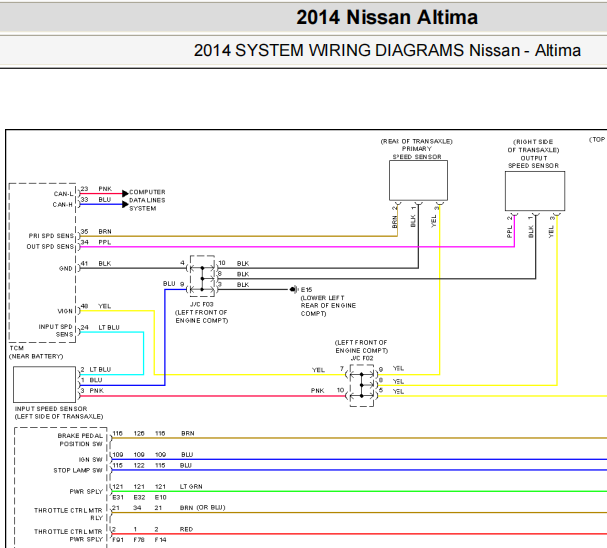Click the "THROTTLE CTRL MTR RLY" label
Image resolution: width=607 pixels, height=548 pixels.
68,514
